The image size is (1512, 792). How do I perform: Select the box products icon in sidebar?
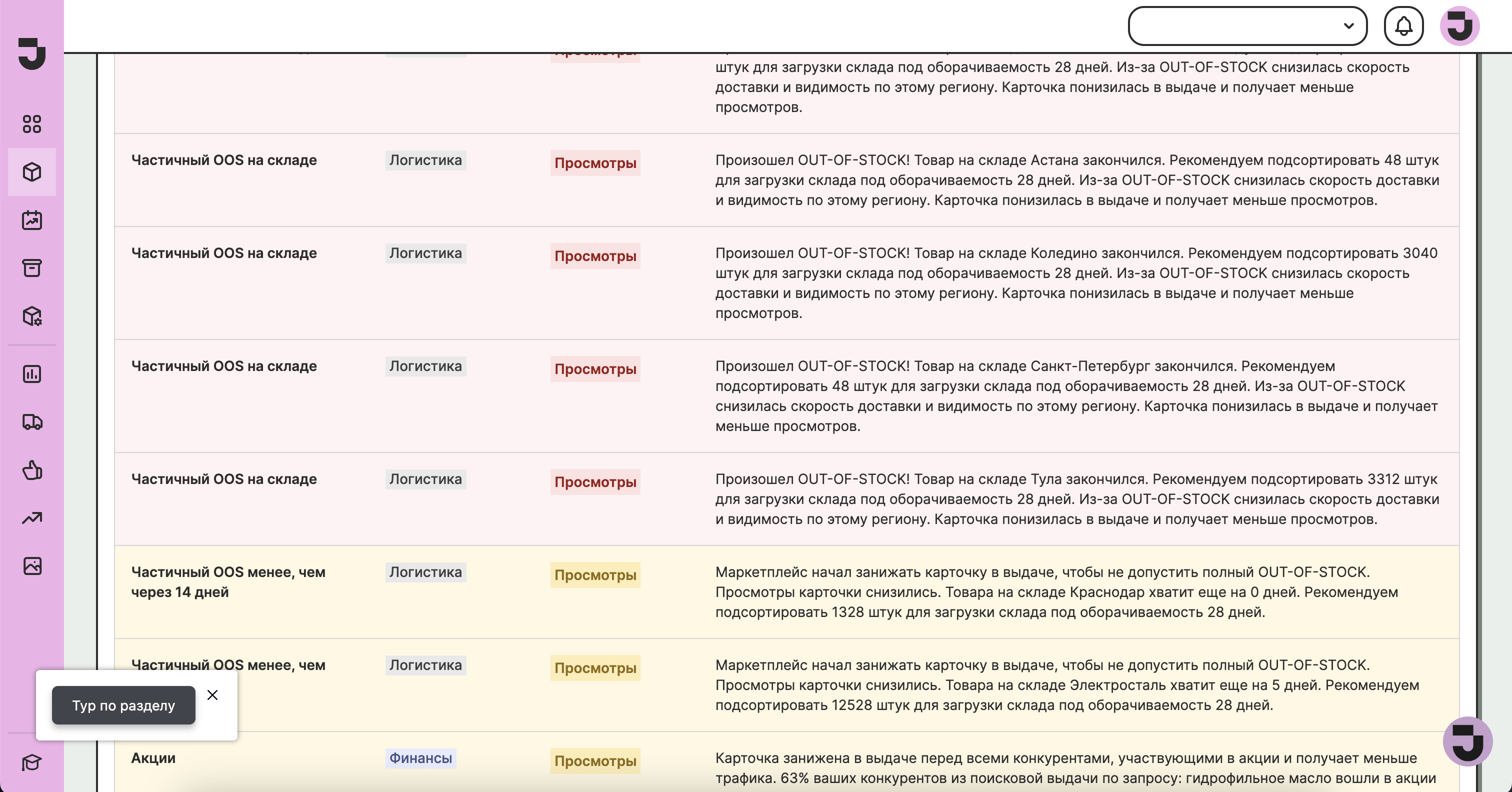pyautogui.click(x=31, y=172)
